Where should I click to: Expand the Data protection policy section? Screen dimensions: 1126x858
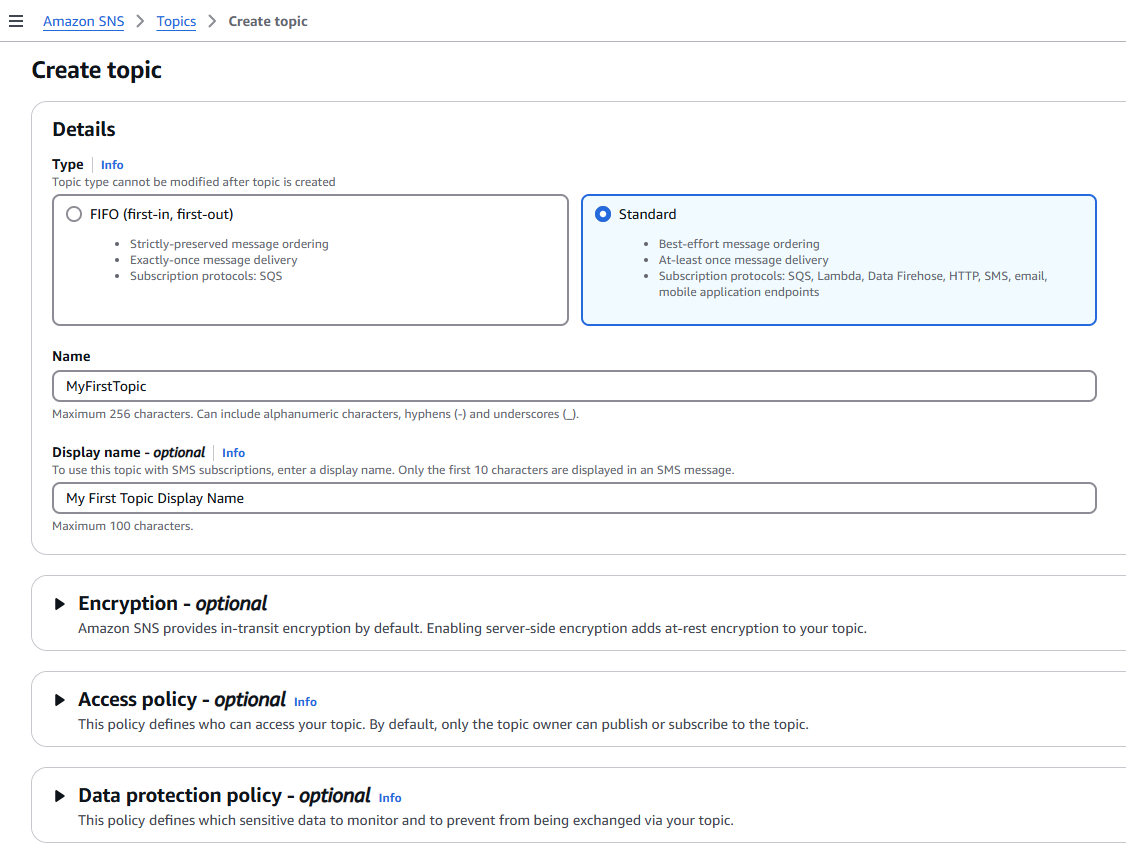pyautogui.click(x=60, y=796)
